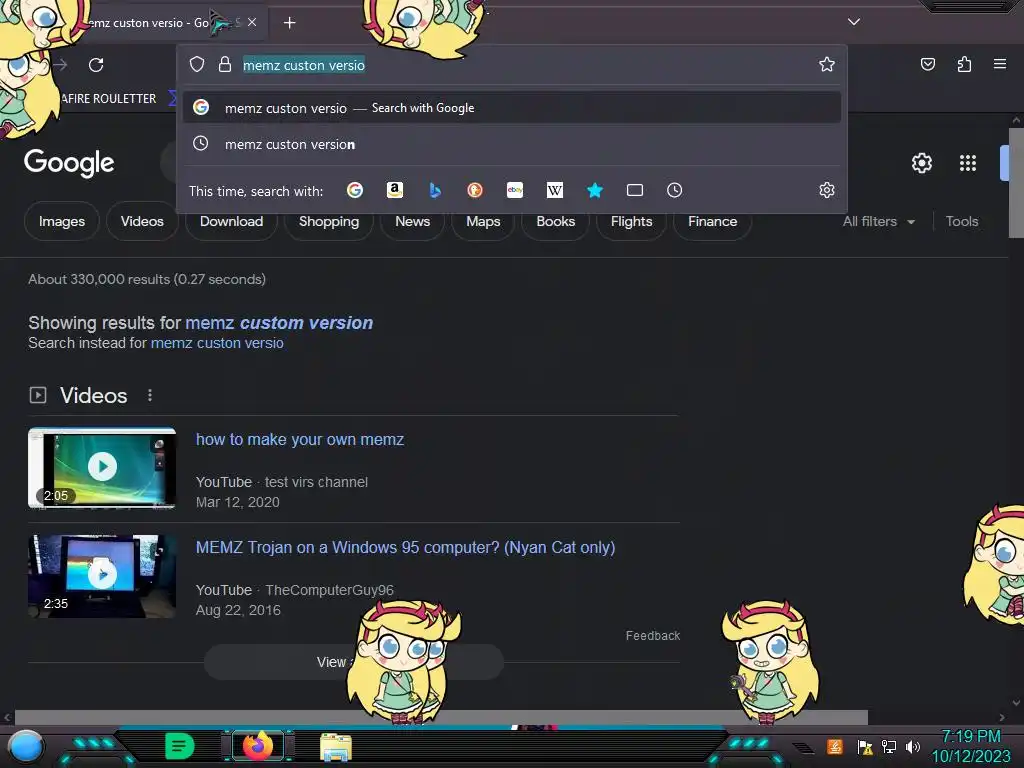Play the 2:05 video thumbnail

(x=102, y=467)
